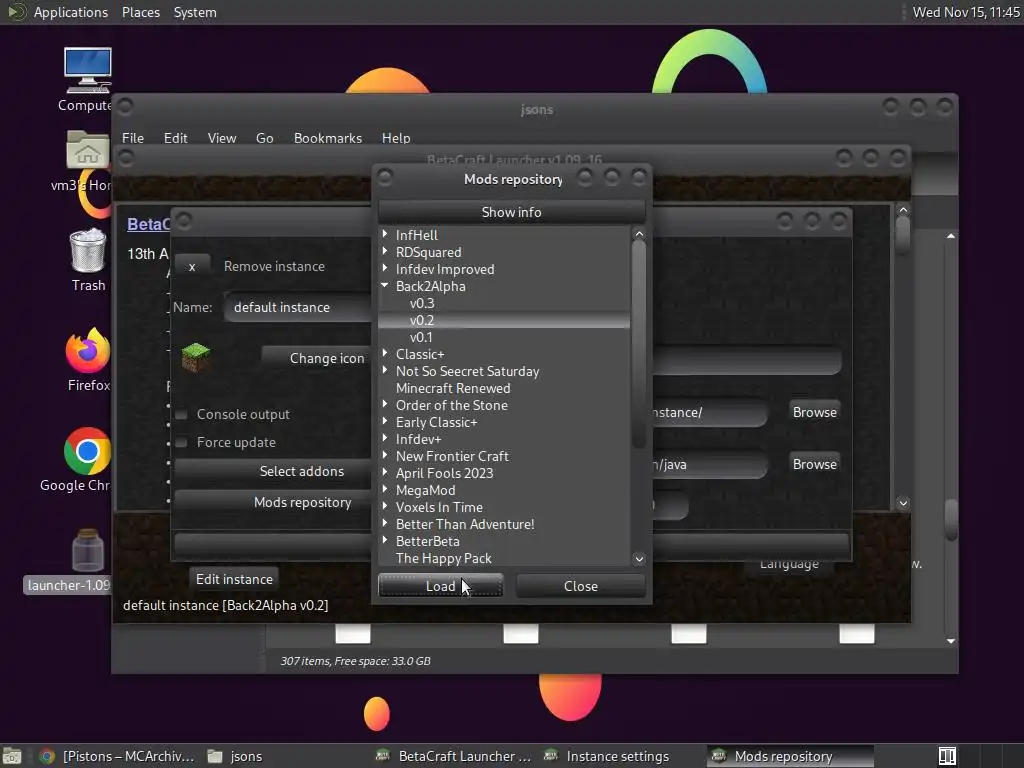The image size is (1024, 768).
Task: Expand the MegaMod entry
Action: (385, 488)
